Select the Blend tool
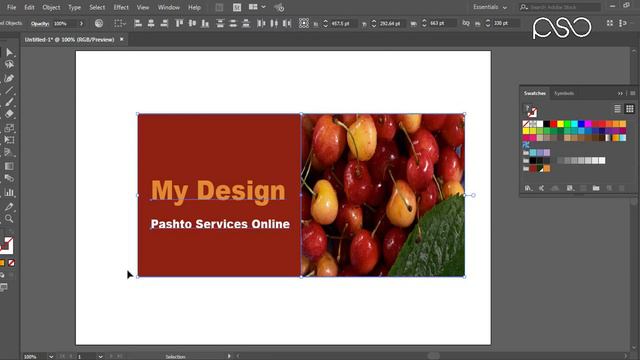640x360 pixels. [x=9, y=178]
